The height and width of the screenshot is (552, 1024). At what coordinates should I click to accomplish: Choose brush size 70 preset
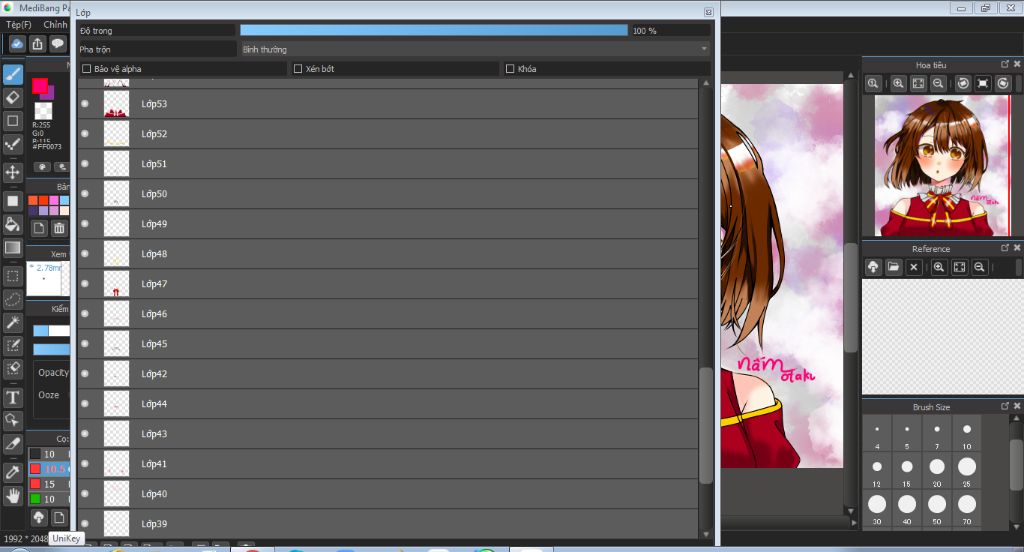(967, 509)
